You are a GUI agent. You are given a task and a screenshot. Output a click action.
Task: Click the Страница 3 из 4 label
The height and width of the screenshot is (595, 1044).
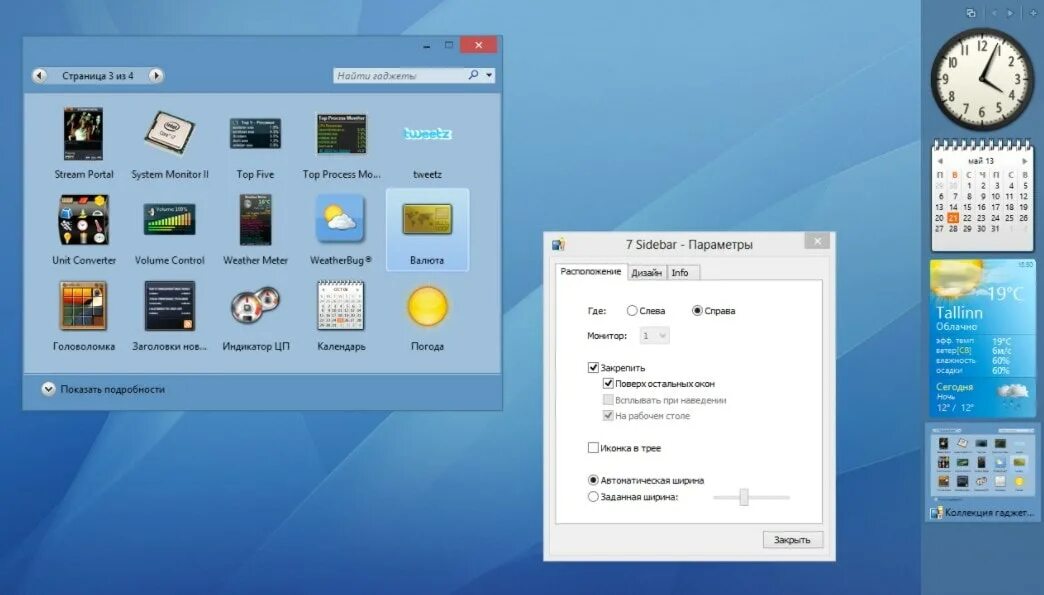(98, 76)
